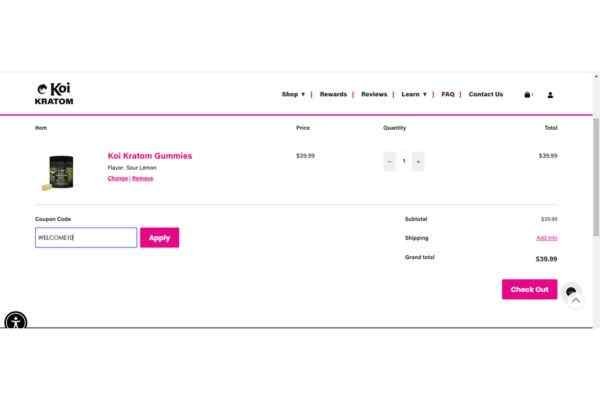600x400 pixels.
Task: Open the chat bubble icon
Action: click(571, 291)
